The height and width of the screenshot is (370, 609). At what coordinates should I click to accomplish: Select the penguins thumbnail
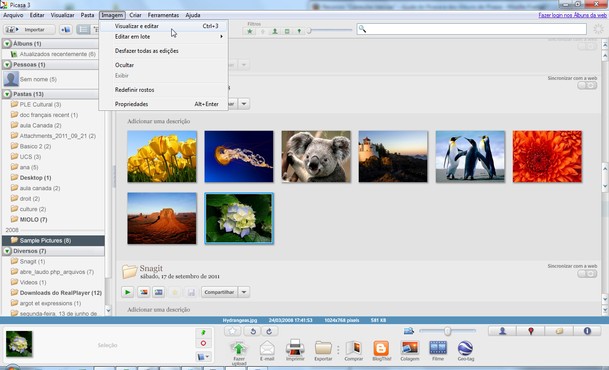coord(470,156)
